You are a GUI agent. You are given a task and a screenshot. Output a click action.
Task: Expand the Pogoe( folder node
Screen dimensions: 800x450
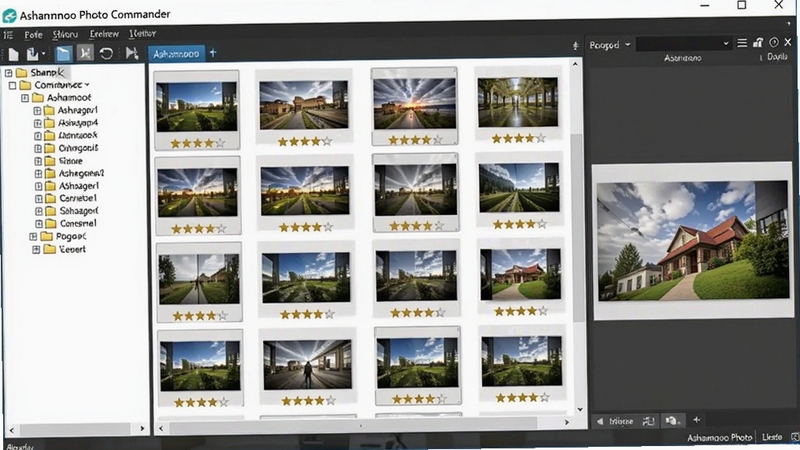pos(33,237)
